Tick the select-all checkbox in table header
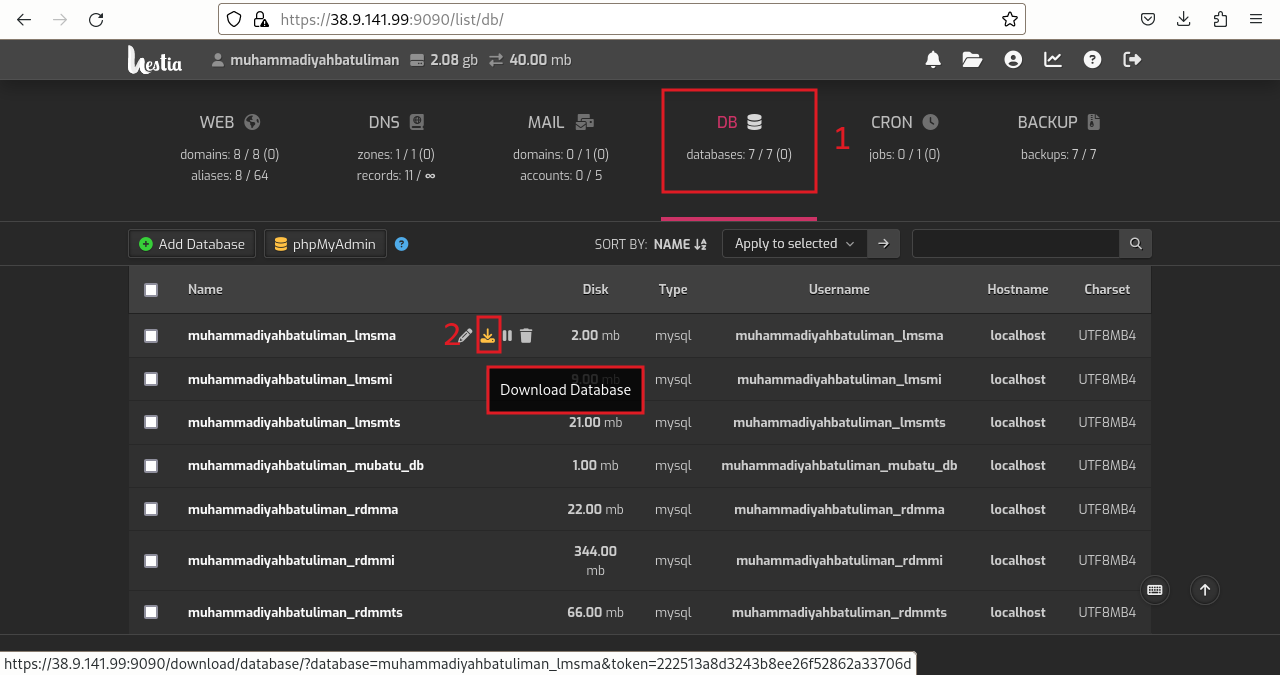Image resolution: width=1280 pixels, height=675 pixels. tap(151, 290)
